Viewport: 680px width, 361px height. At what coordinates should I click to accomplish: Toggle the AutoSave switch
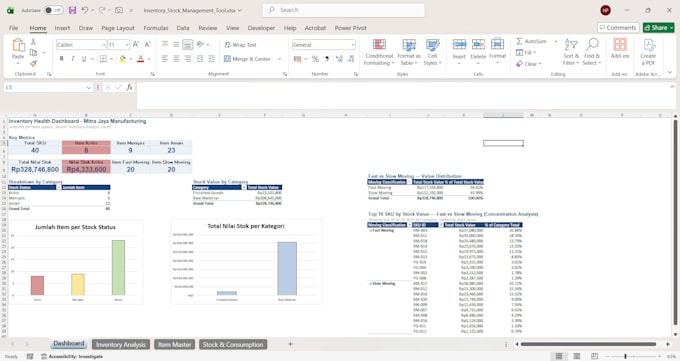(x=53, y=10)
